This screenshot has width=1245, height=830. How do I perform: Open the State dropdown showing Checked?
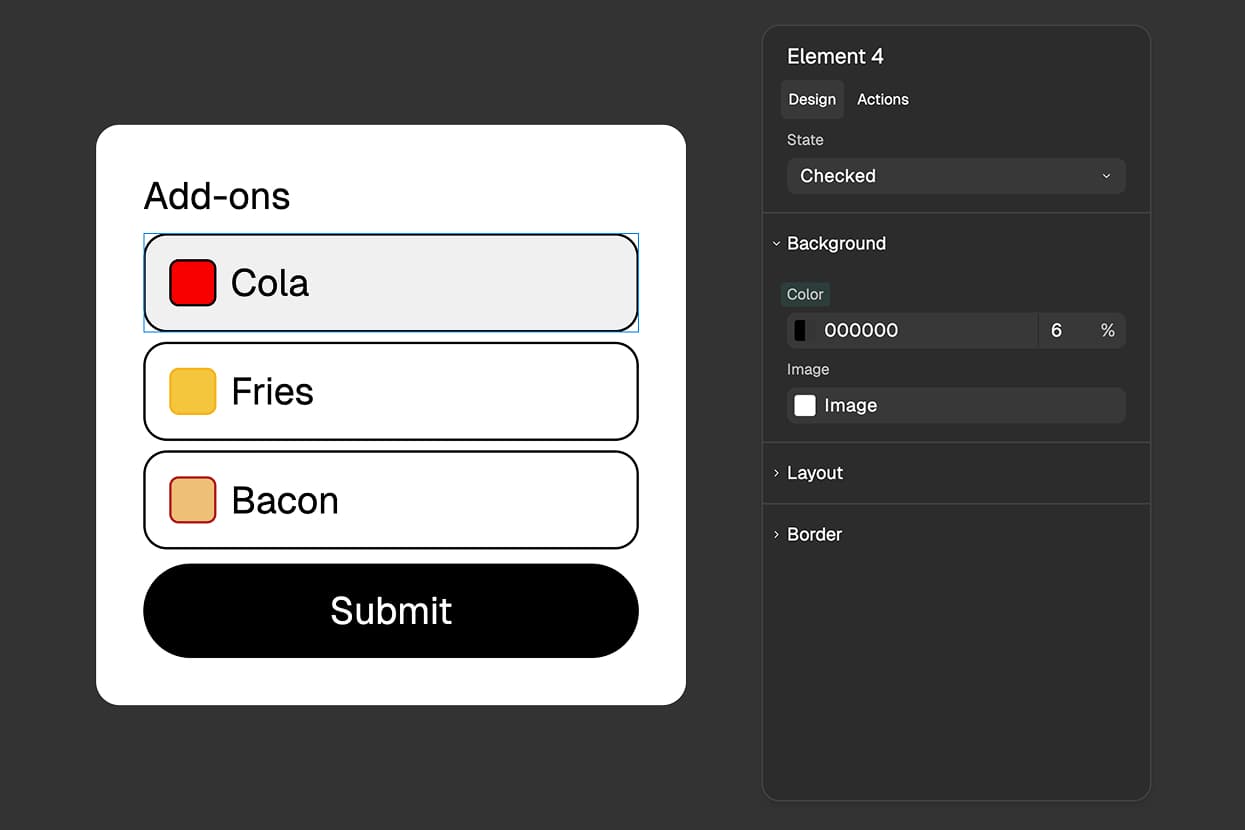coord(955,176)
